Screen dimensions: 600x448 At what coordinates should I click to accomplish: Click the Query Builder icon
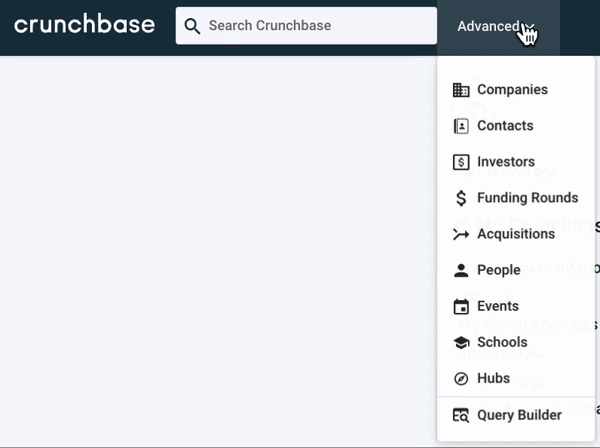[461, 415]
